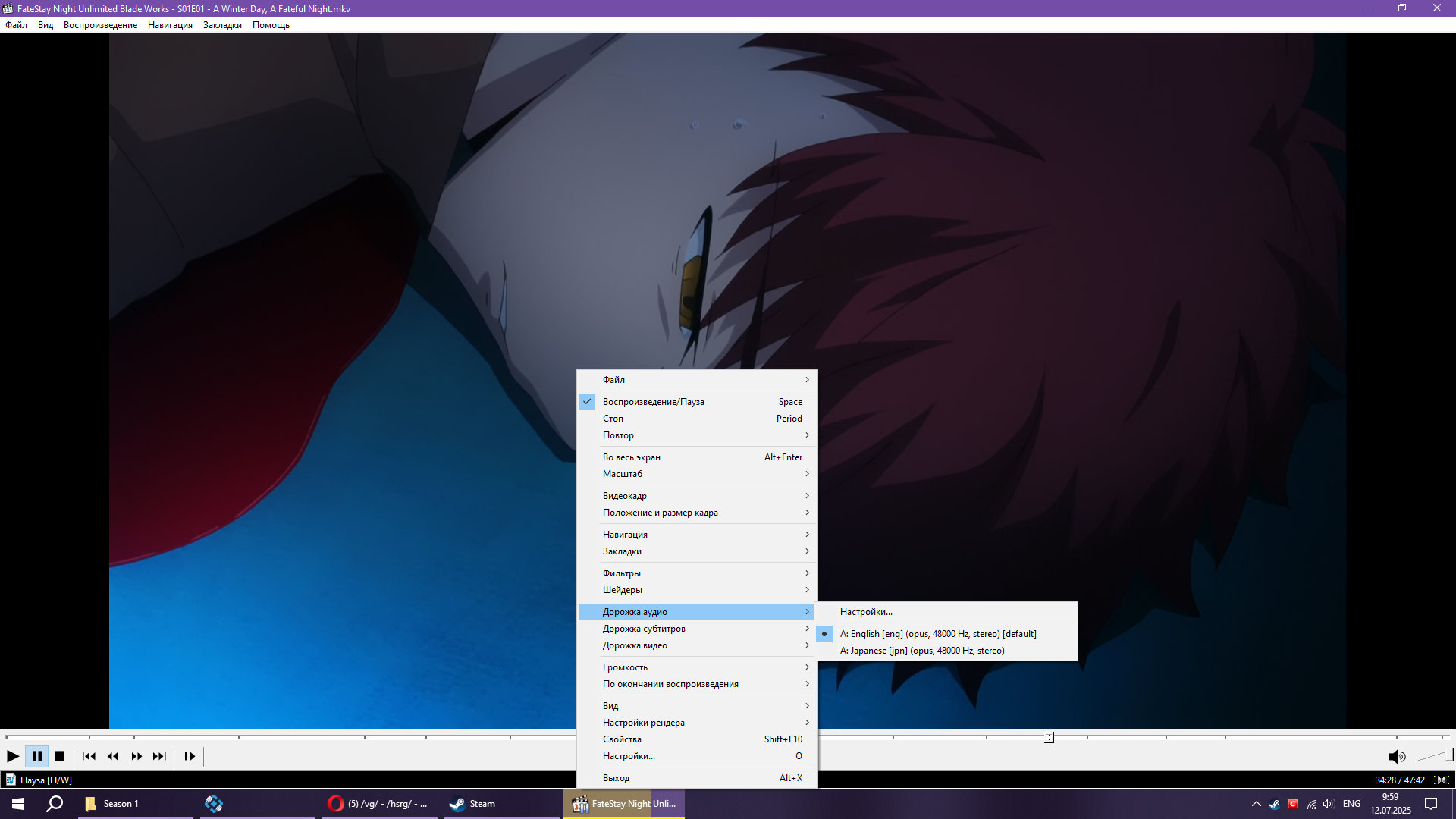The image size is (1456, 819).
Task: Expand the Видеокадр submenu
Action: click(x=698, y=496)
